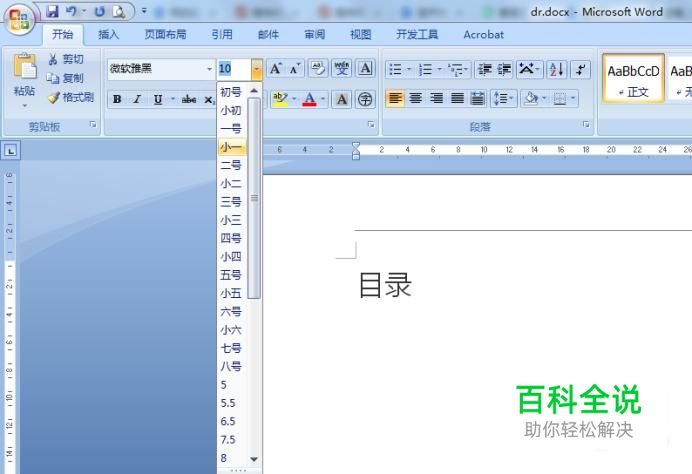Activate the 格式刷 format painter
This screenshot has width=692, height=474.
pos(71,98)
